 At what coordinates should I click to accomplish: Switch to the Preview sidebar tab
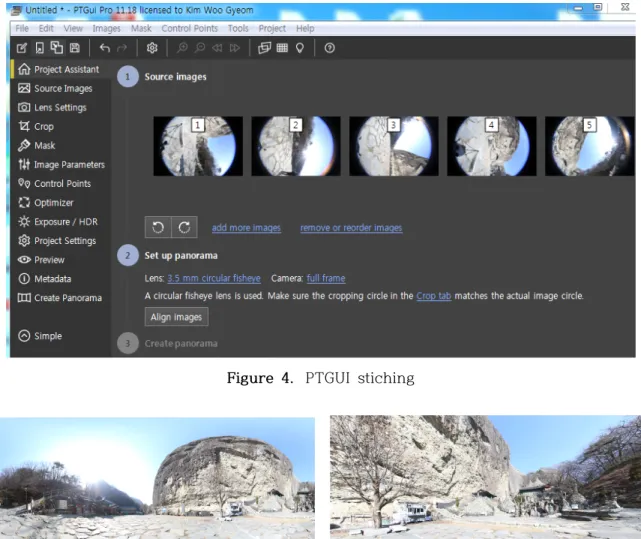click(61, 260)
